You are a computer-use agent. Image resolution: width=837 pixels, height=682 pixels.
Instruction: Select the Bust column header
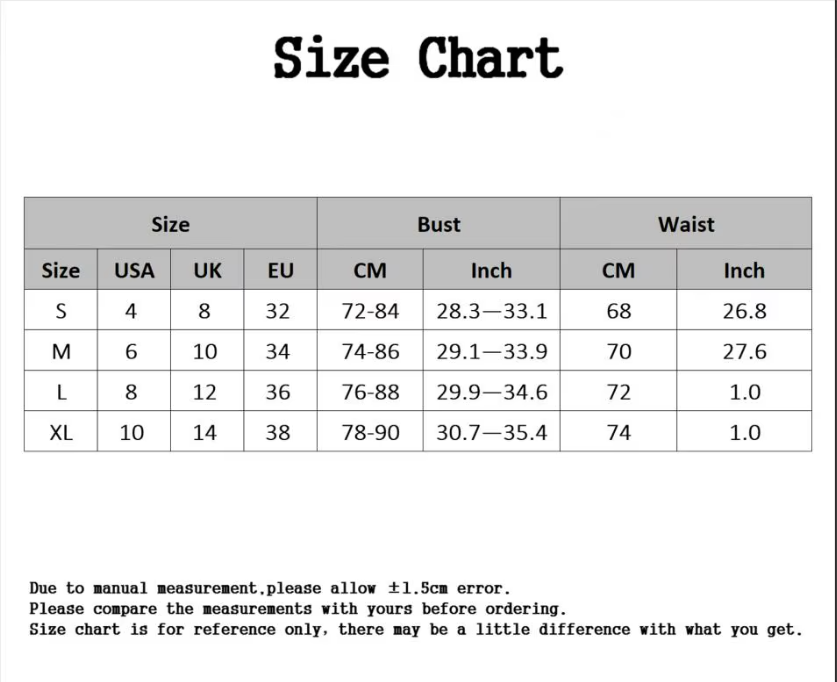tap(438, 224)
